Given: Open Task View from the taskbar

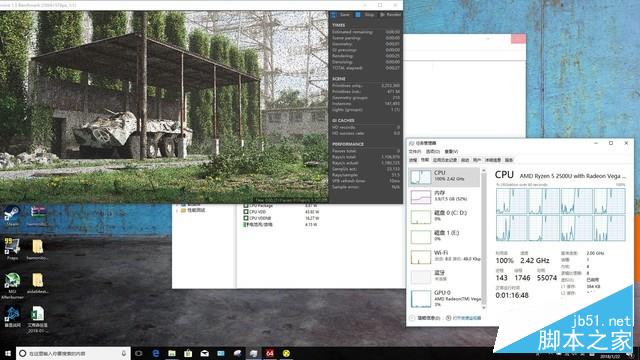Looking at the screenshot, I should [139, 353].
